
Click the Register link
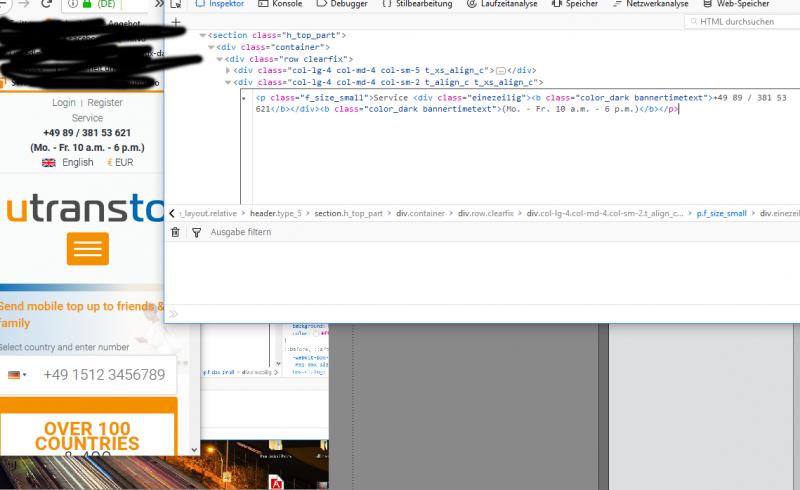(x=105, y=103)
